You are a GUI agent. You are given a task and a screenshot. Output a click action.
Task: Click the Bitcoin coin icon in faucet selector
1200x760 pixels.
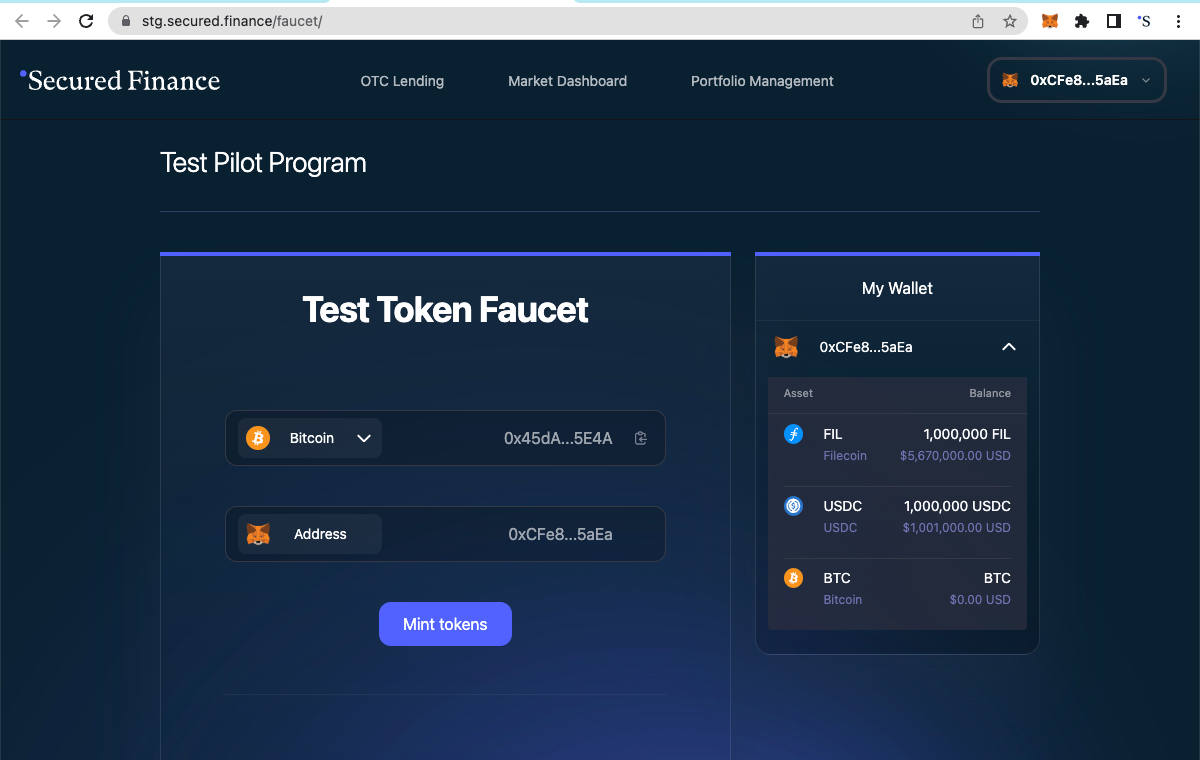pyautogui.click(x=258, y=438)
